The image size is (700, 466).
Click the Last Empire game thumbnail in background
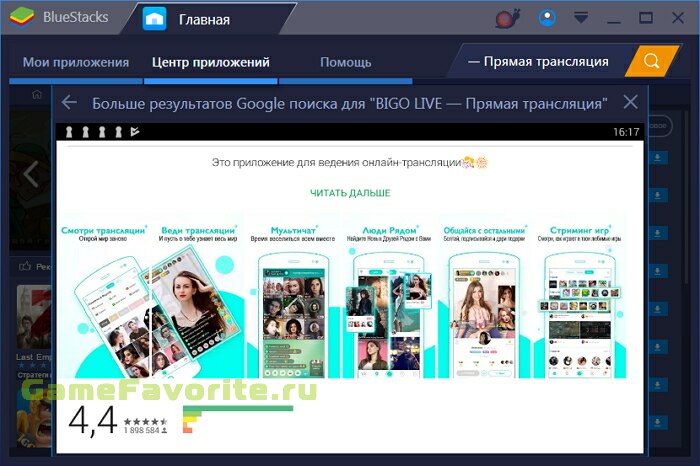point(34,317)
